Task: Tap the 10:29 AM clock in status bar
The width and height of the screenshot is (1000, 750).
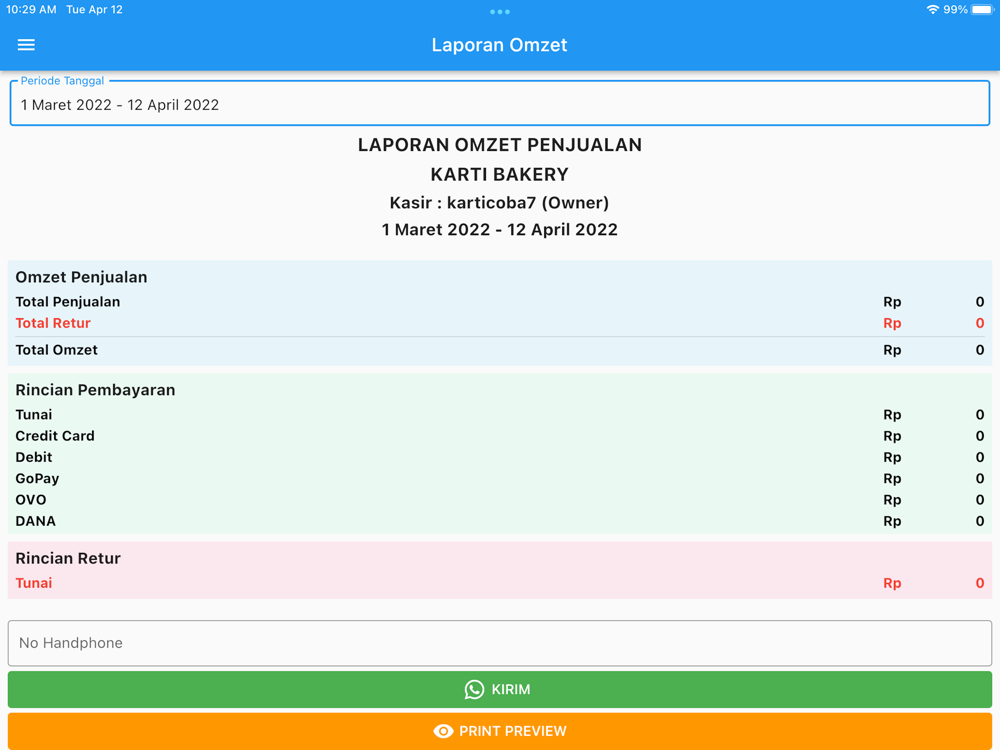Action: point(31,10)
